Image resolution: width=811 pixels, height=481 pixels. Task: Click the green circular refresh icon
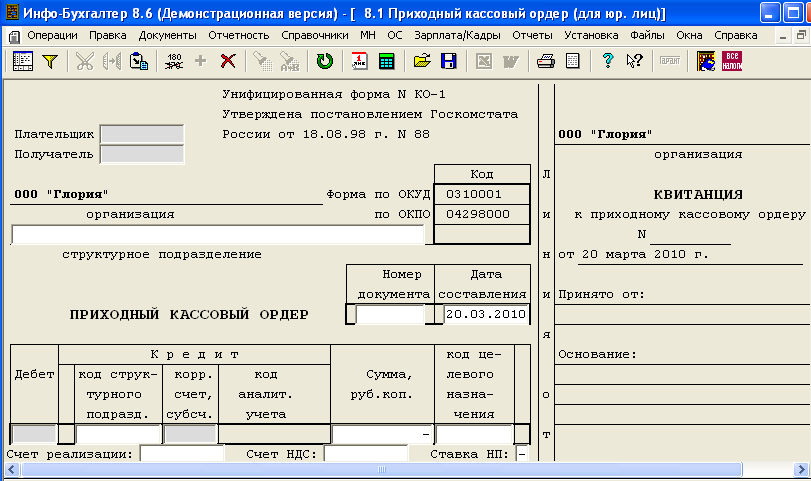pyautogui.click(x=324, y=61)
